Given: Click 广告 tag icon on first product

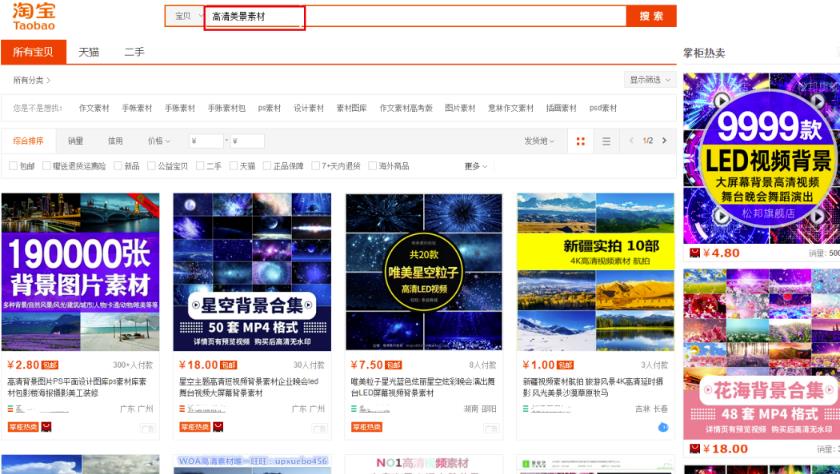Looking at the screenshot, I should [148, 428].
